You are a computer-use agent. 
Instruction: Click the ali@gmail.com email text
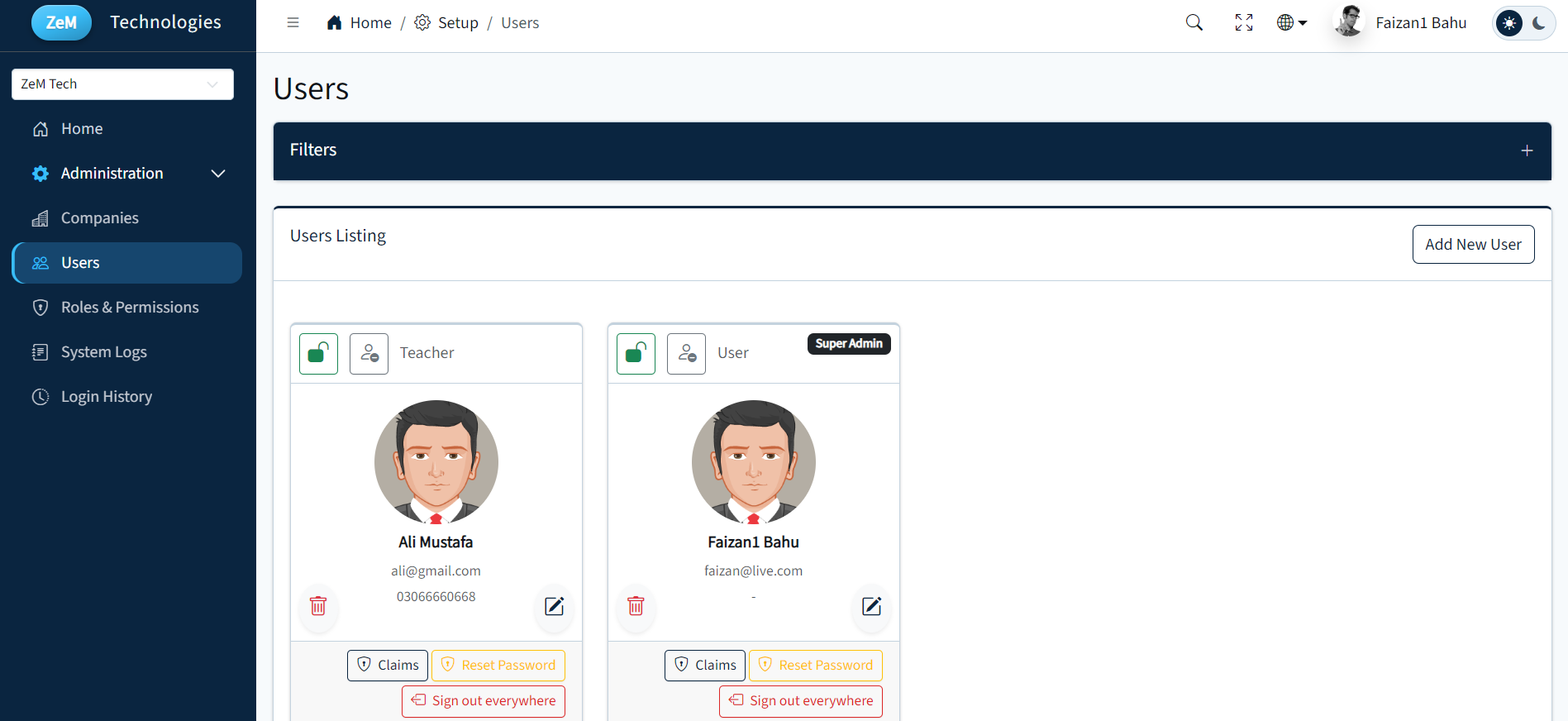(436, 571)
